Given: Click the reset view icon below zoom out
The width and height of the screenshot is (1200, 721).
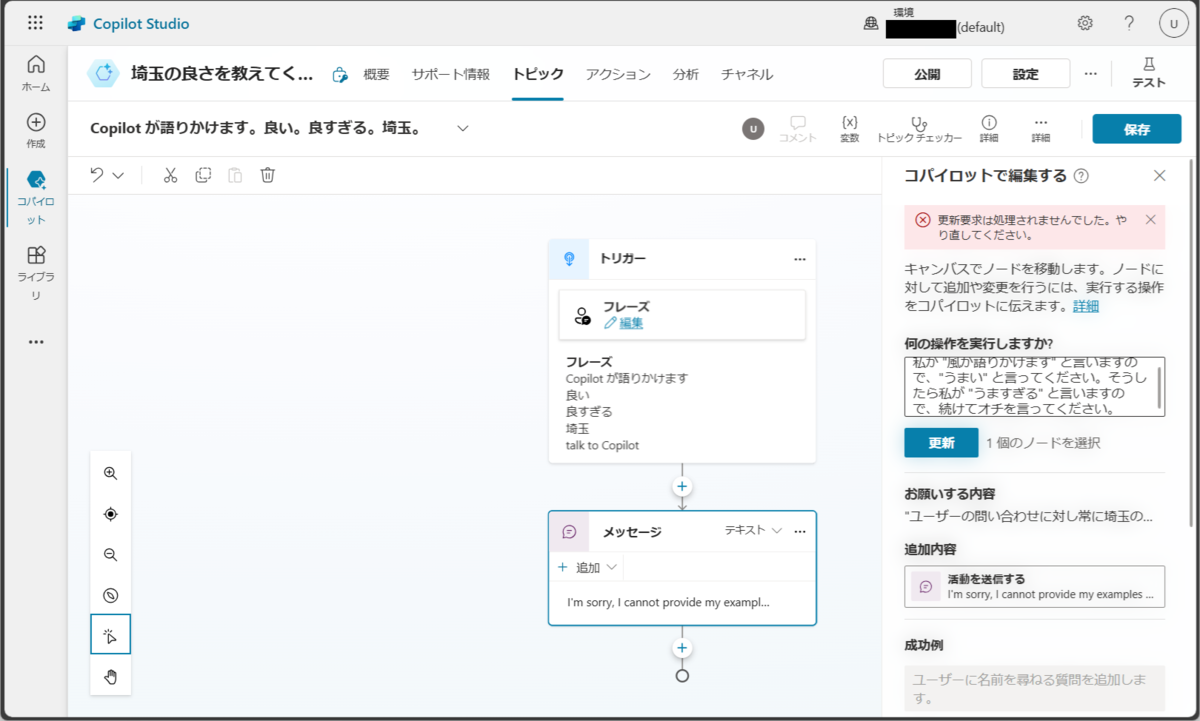Looking at the screenshot, I should pyautogui.click(x=111, y=595).
